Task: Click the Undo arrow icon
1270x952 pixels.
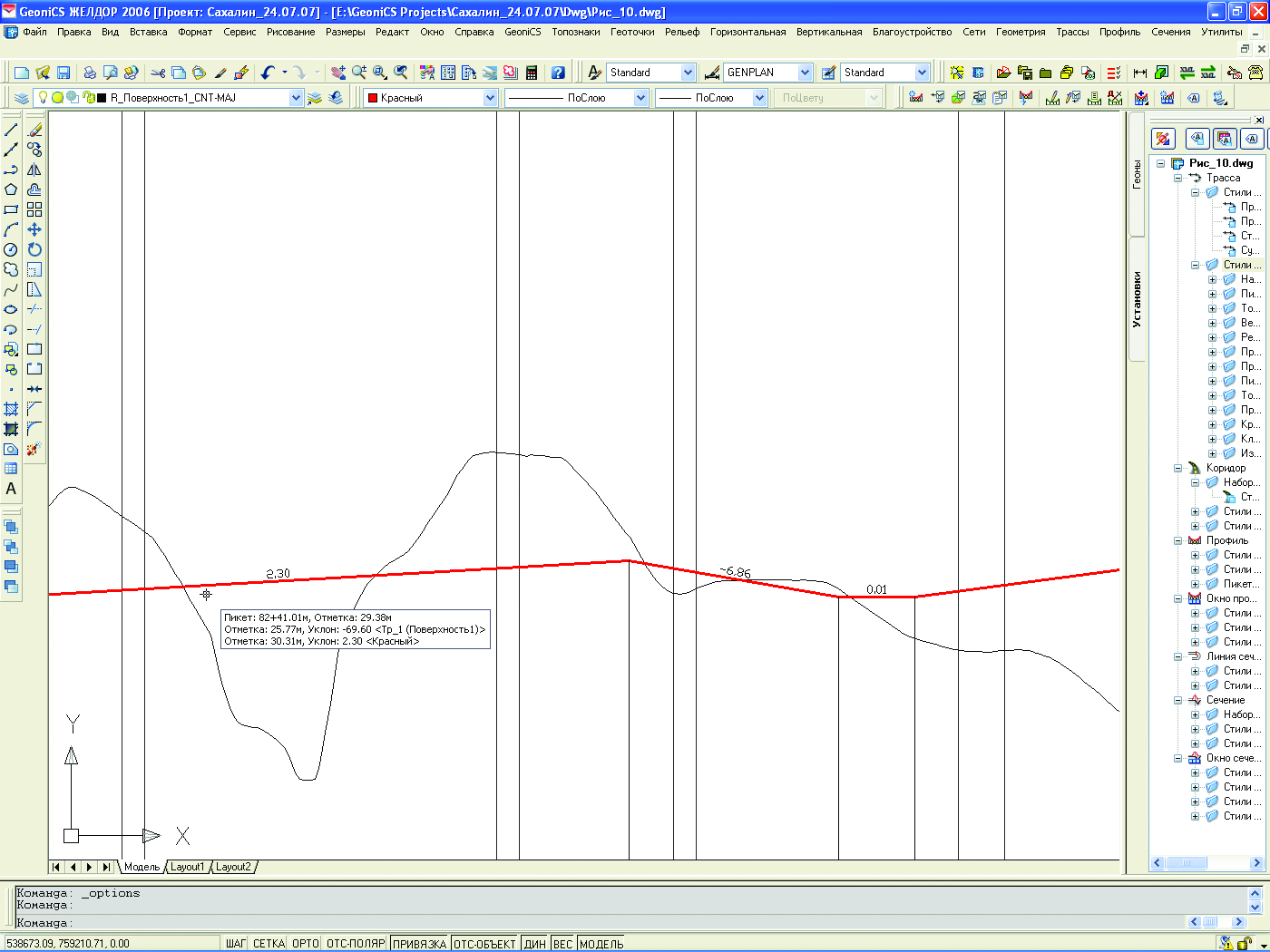Action: click(x=268, y=73)
